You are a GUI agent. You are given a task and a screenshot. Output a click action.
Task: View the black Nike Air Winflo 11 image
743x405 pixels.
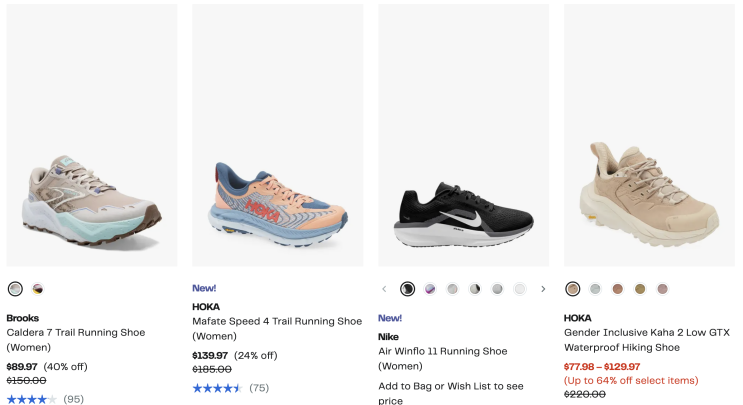(x=463, y=135)
